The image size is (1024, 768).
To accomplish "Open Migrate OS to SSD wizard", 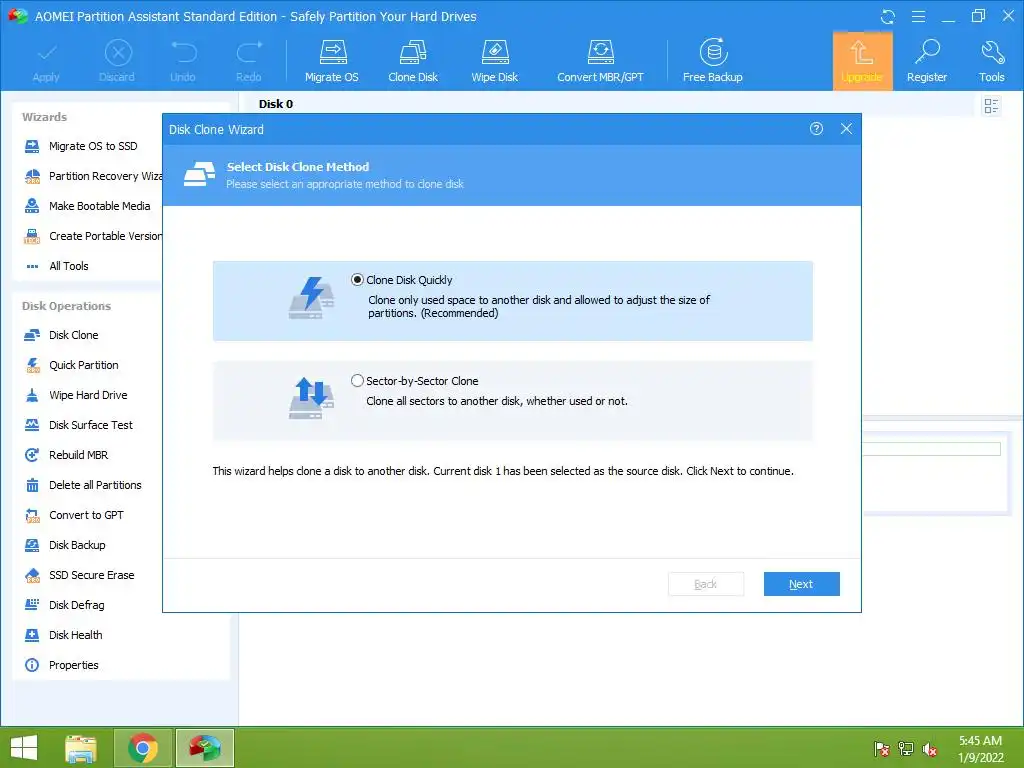I will 93,146.
